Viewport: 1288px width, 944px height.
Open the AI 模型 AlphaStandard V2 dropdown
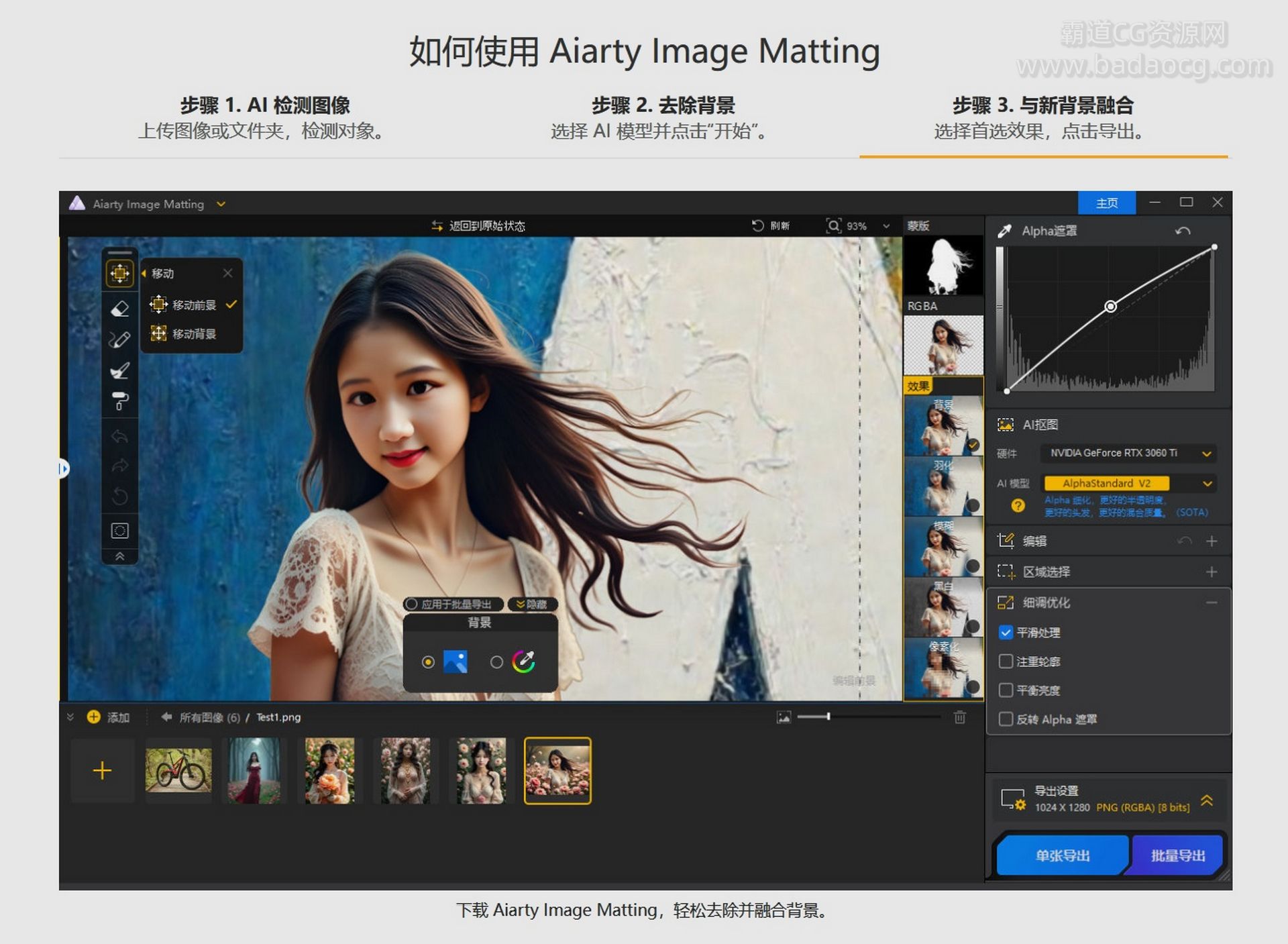pyautogui.click(x=1128, y=483)
